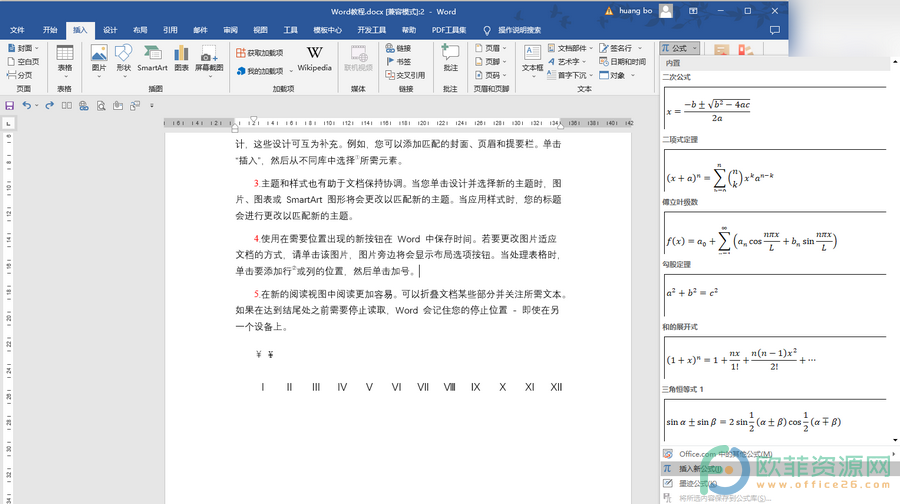Open the Screenshot (屏幕截图) tool
Viewport: 900px width, 504px height.
(209, 61)
